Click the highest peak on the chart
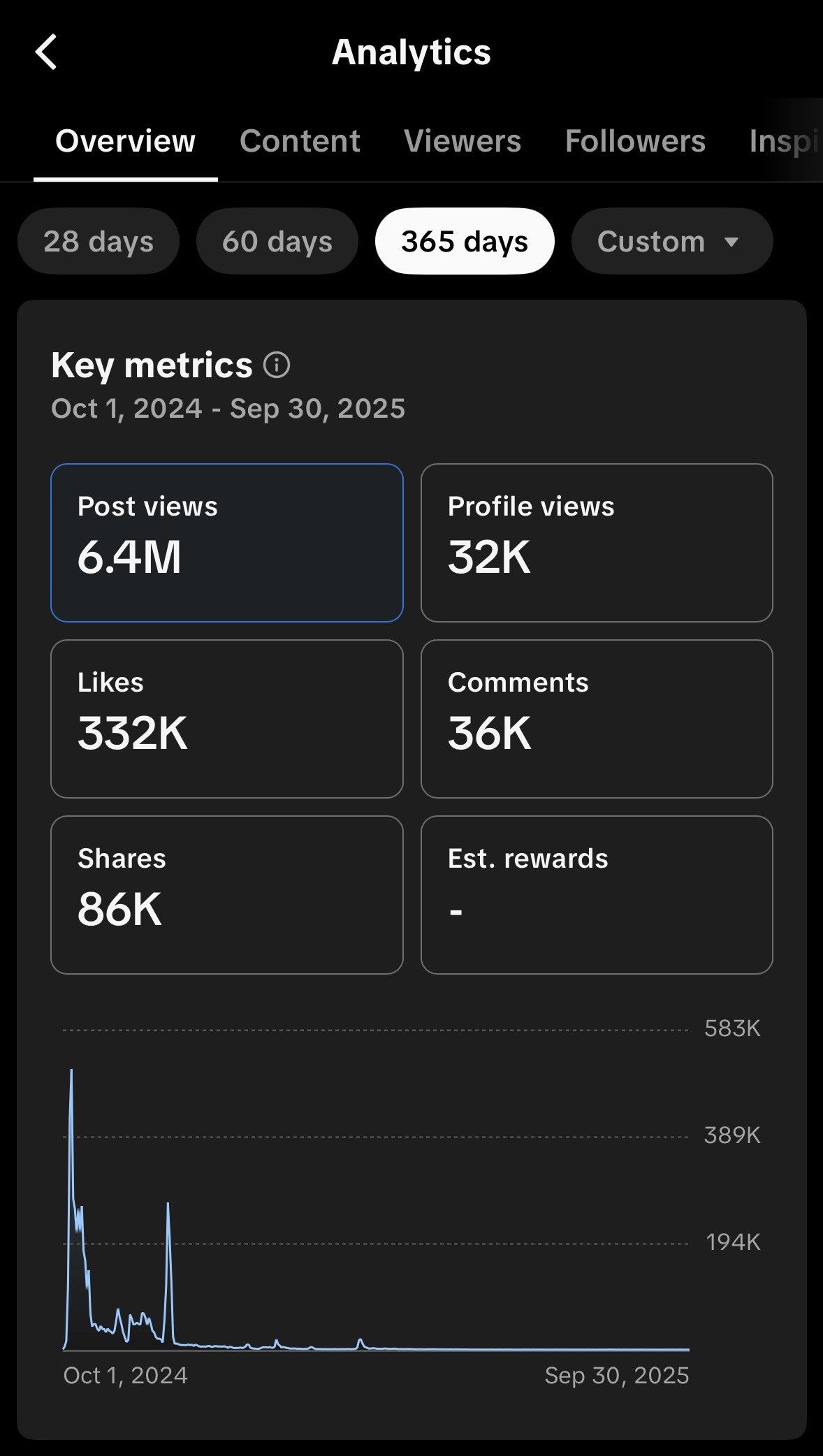The height and width of the screenshot is (1456, 823). [71, 1072]
